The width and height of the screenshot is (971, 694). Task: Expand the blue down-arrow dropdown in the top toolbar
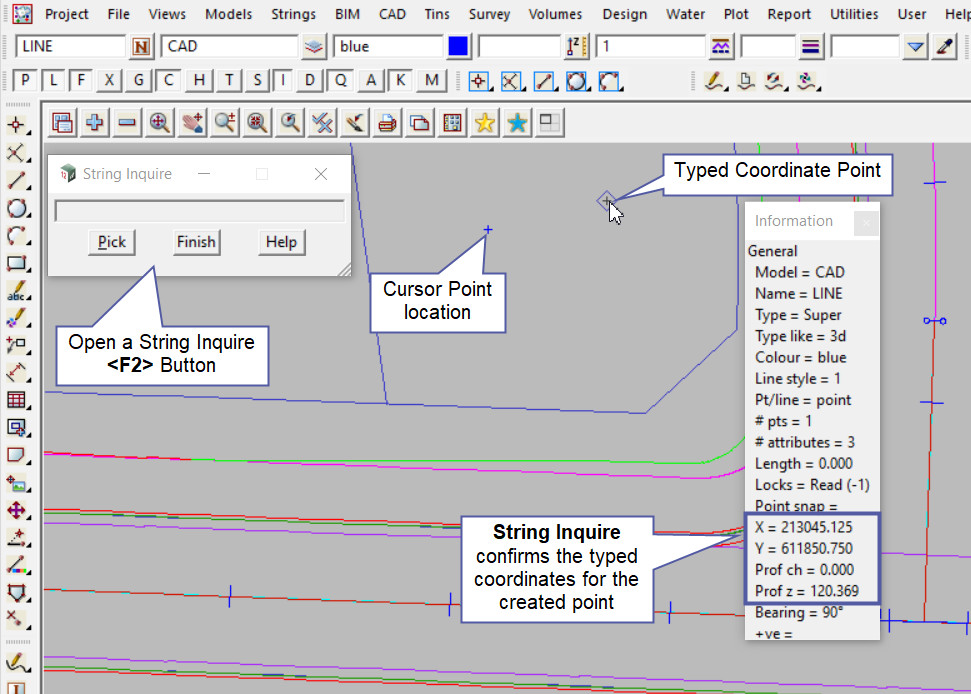[x=915, y=47]
